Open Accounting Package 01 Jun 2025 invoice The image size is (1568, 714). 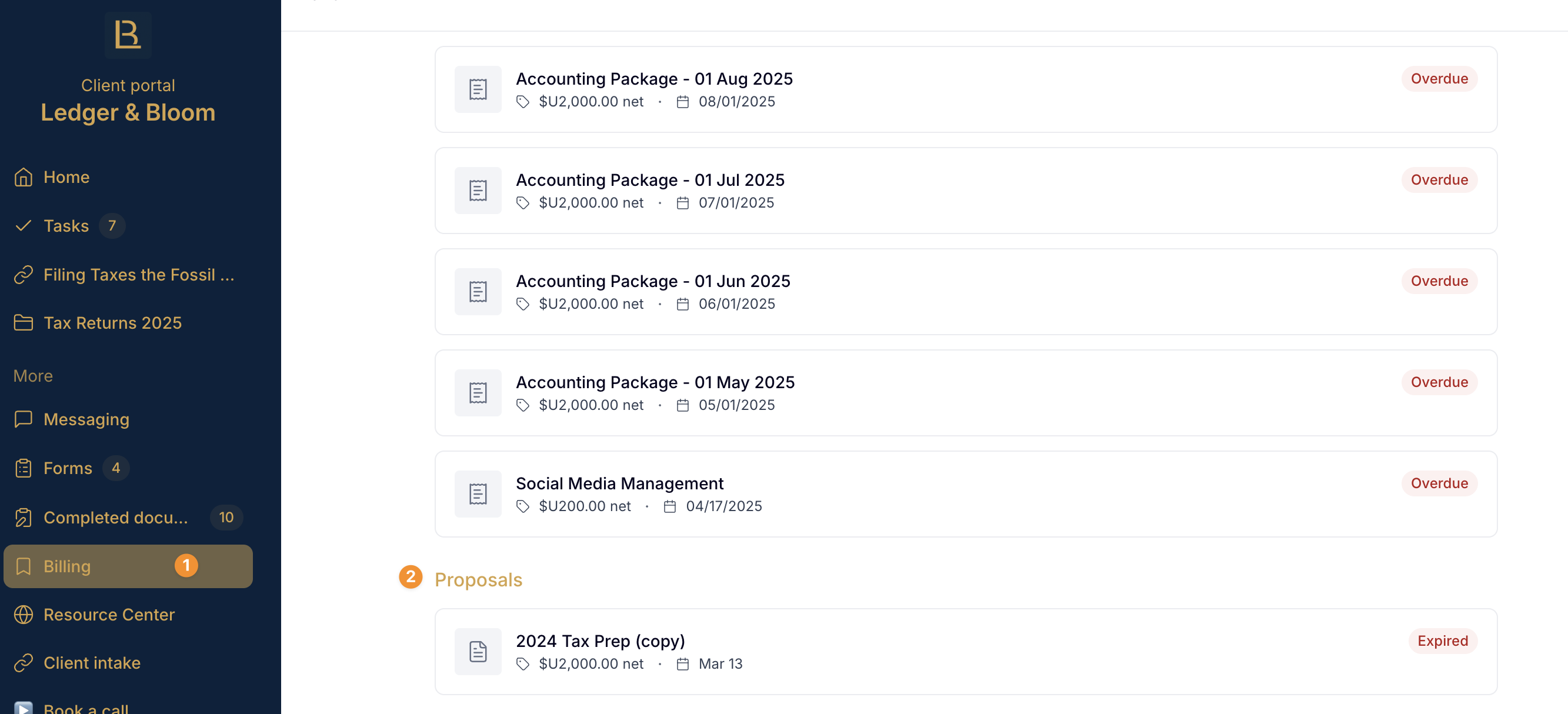(966, 292)
